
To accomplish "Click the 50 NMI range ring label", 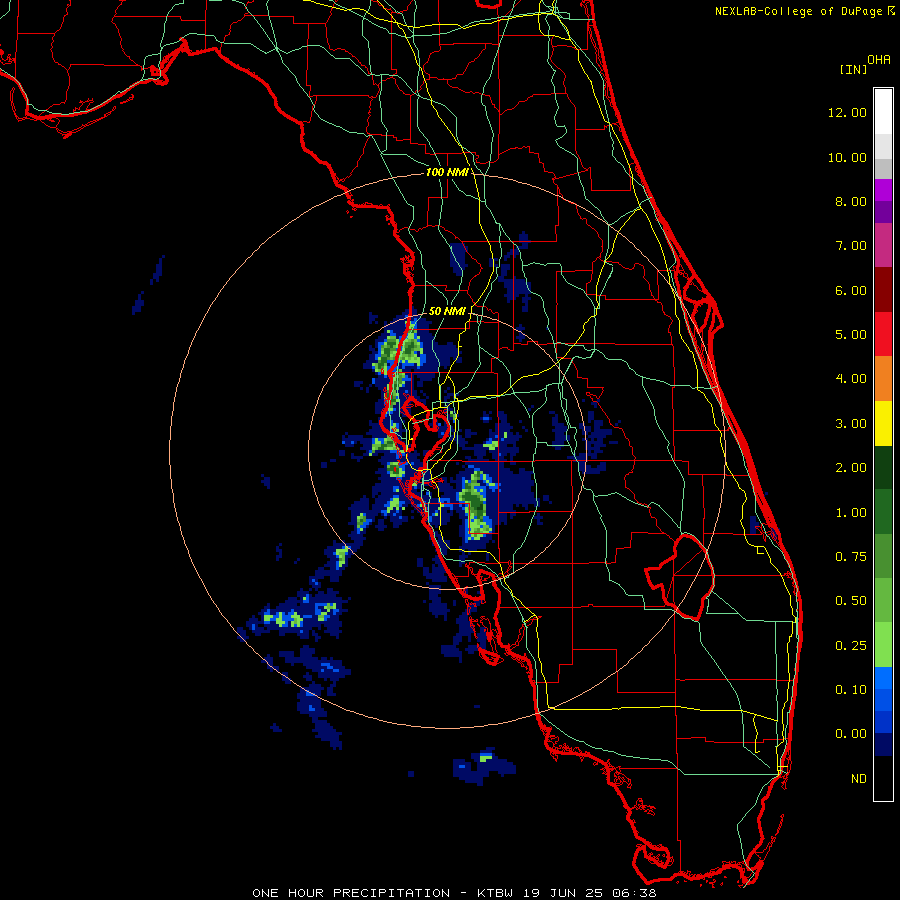I will 447,311.
